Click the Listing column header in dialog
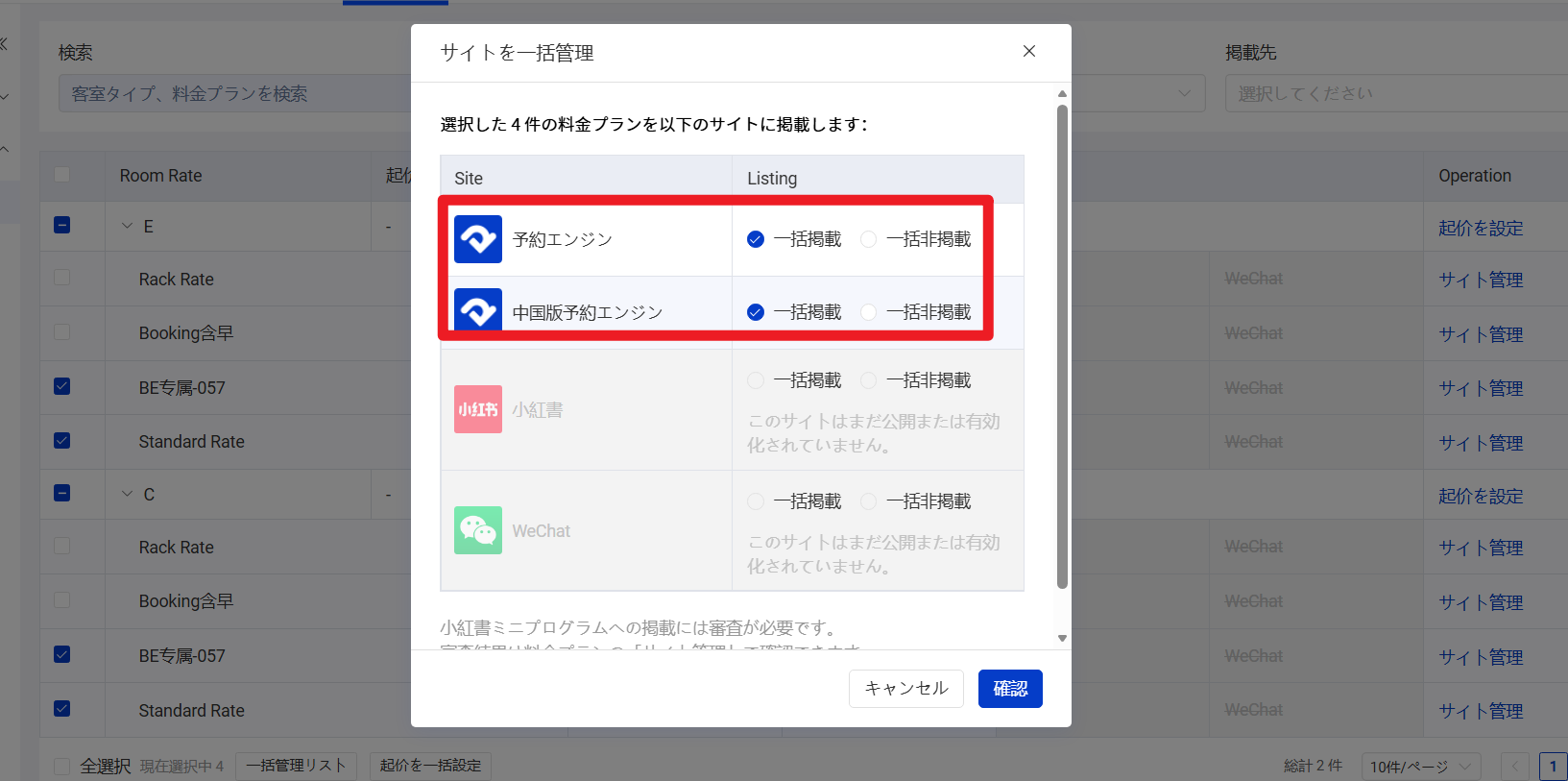 [772, 179]
